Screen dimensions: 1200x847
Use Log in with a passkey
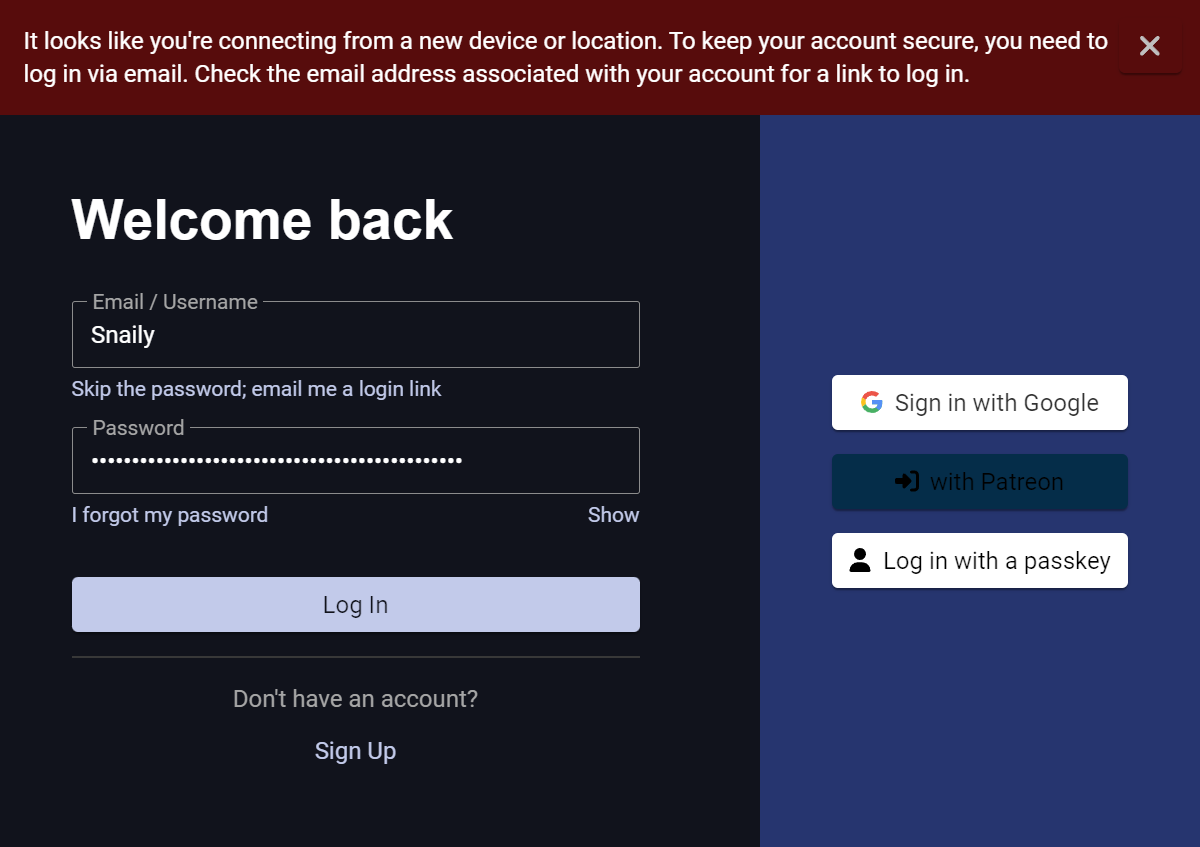pos(980,561)
